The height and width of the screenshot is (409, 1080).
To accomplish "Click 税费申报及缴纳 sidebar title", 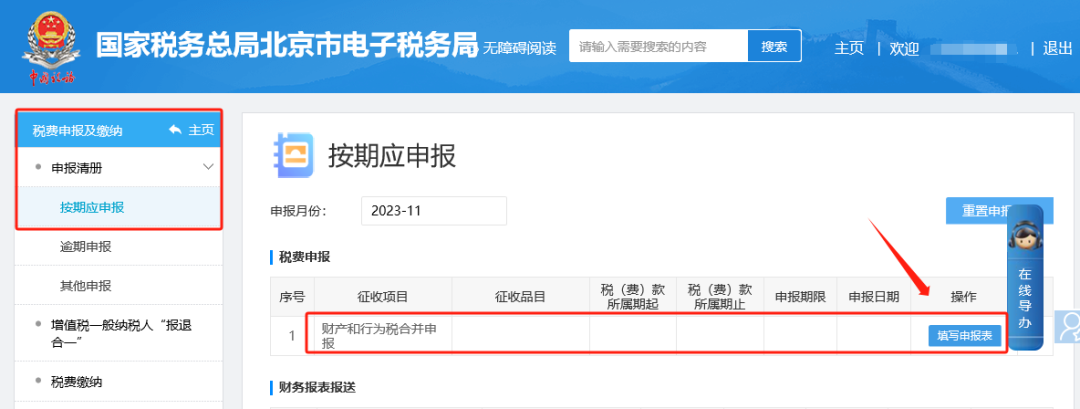I will 77,130.
